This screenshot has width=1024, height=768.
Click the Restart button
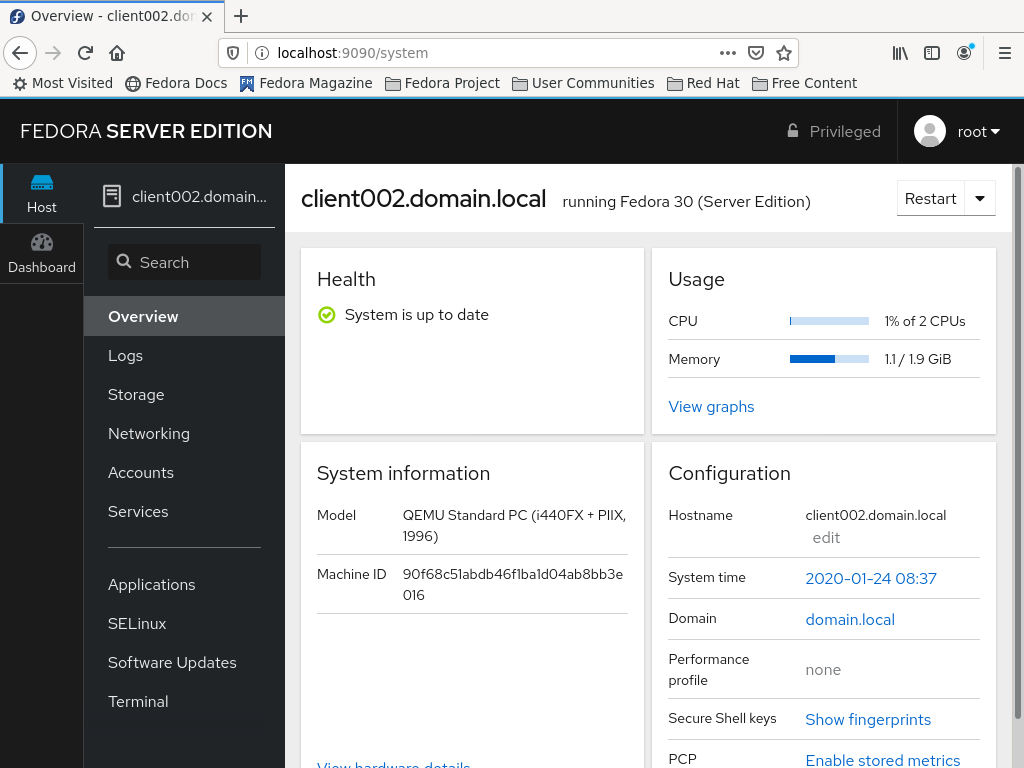[931, 199]
